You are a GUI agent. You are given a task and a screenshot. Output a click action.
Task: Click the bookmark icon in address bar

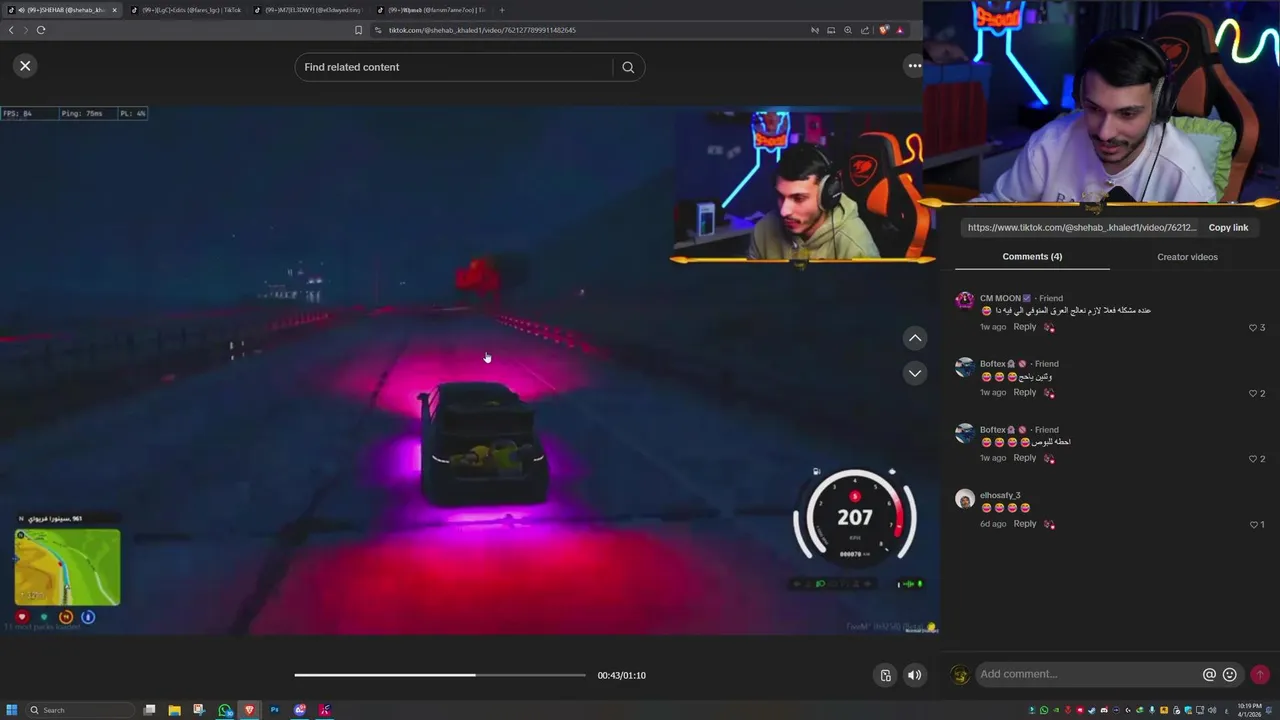click(358, 30)
